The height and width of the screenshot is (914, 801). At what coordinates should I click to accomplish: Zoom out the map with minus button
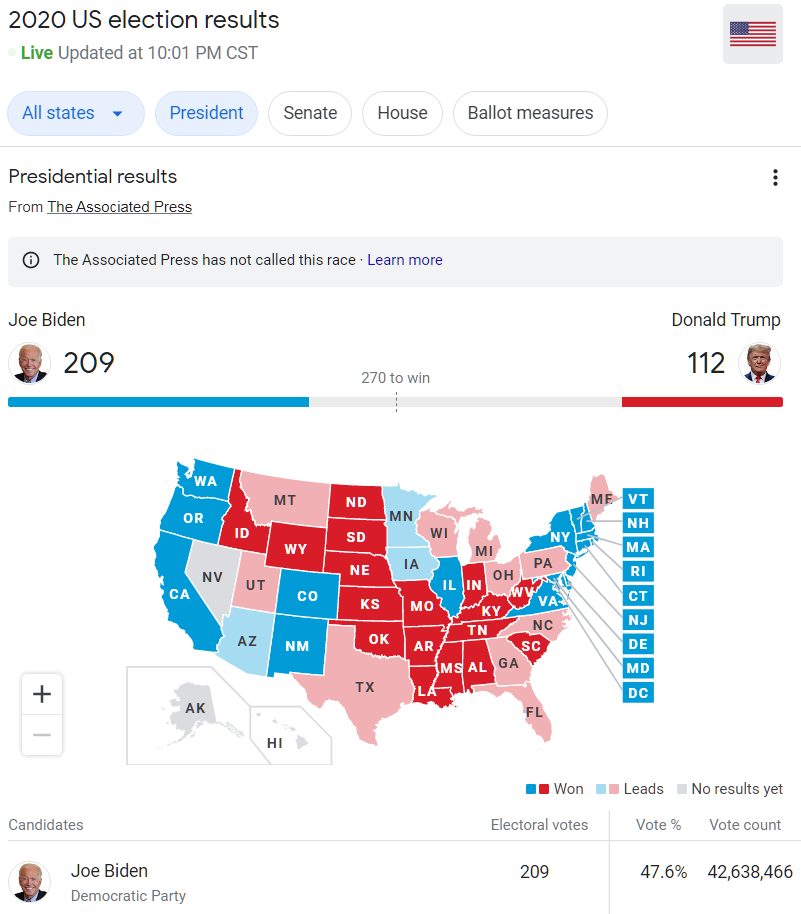(x=42, y=735)
